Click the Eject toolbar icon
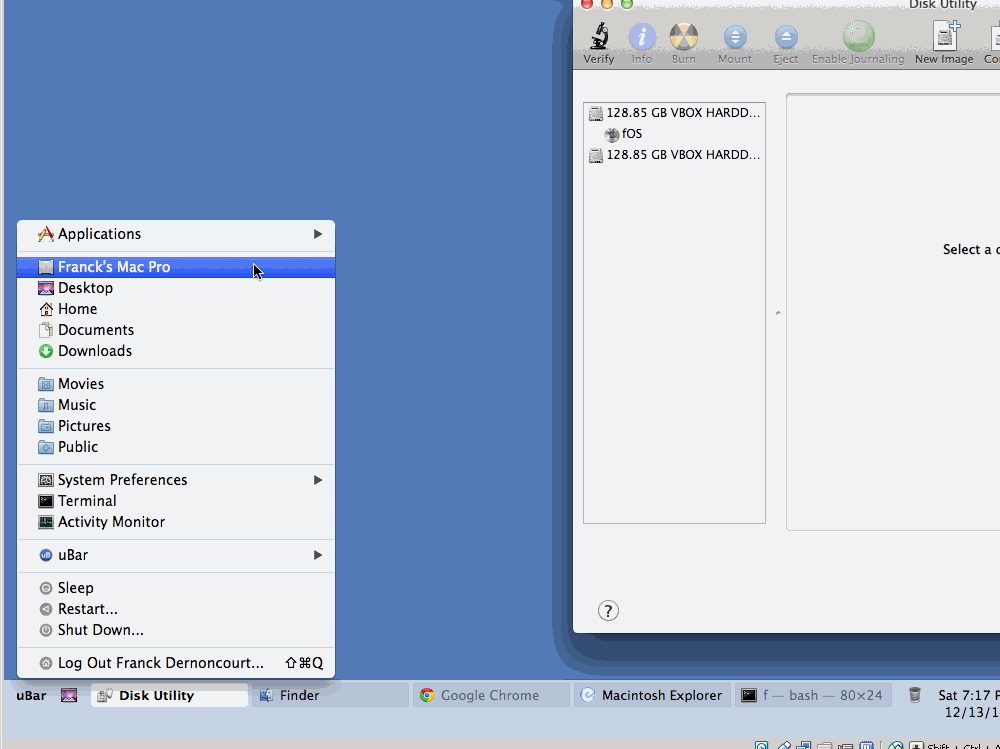1000x749 pixels. (786, 37)
